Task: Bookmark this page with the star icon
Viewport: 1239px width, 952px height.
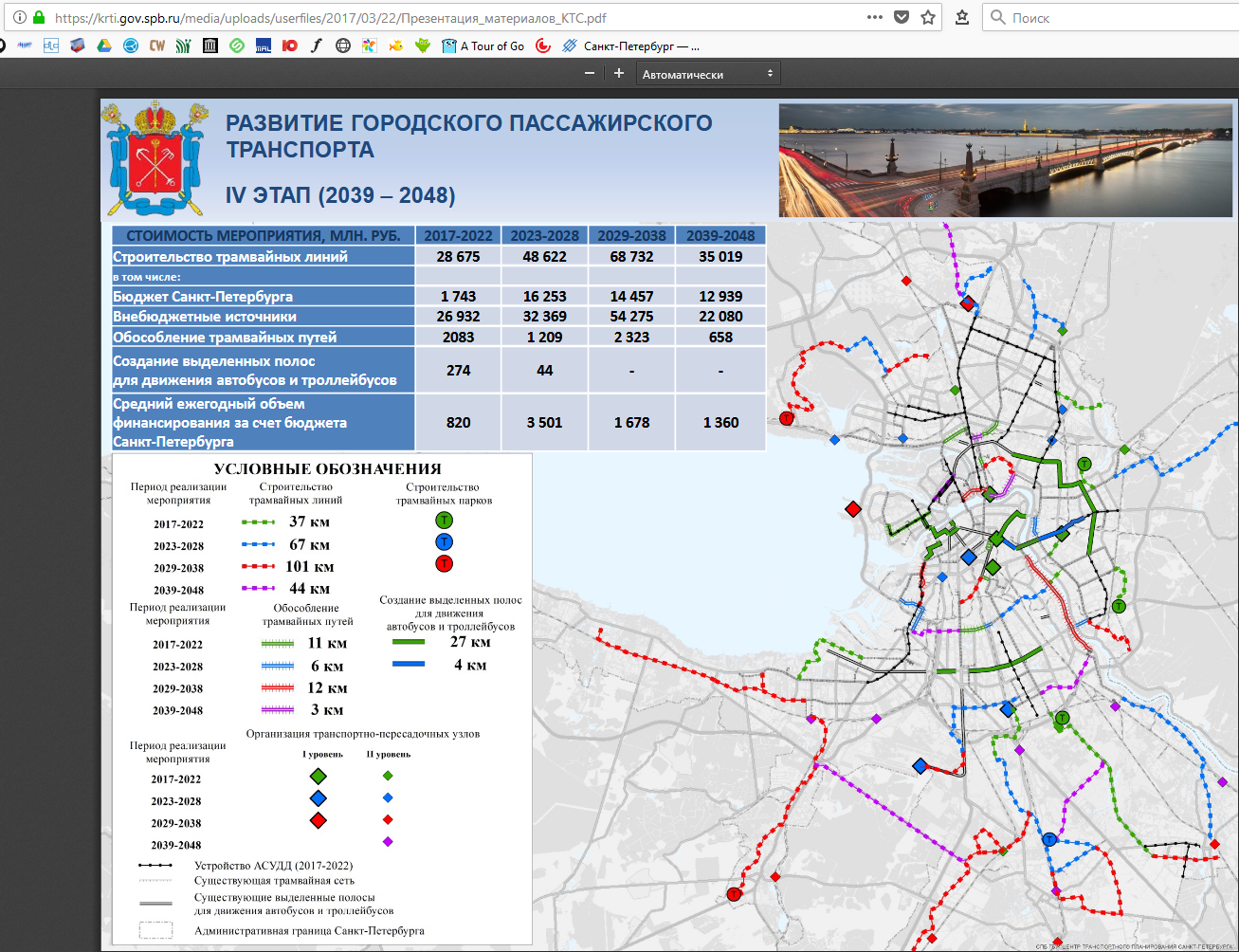Action: [928, 18]
